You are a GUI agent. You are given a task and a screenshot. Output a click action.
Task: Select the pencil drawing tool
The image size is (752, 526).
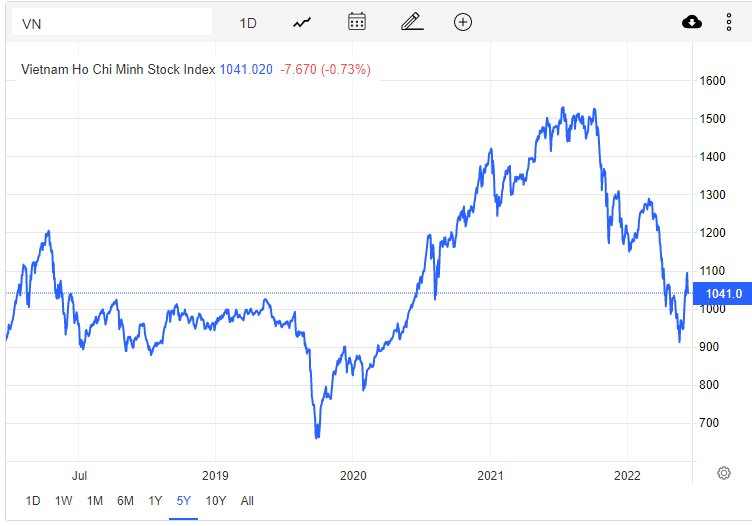pos(410,22)
